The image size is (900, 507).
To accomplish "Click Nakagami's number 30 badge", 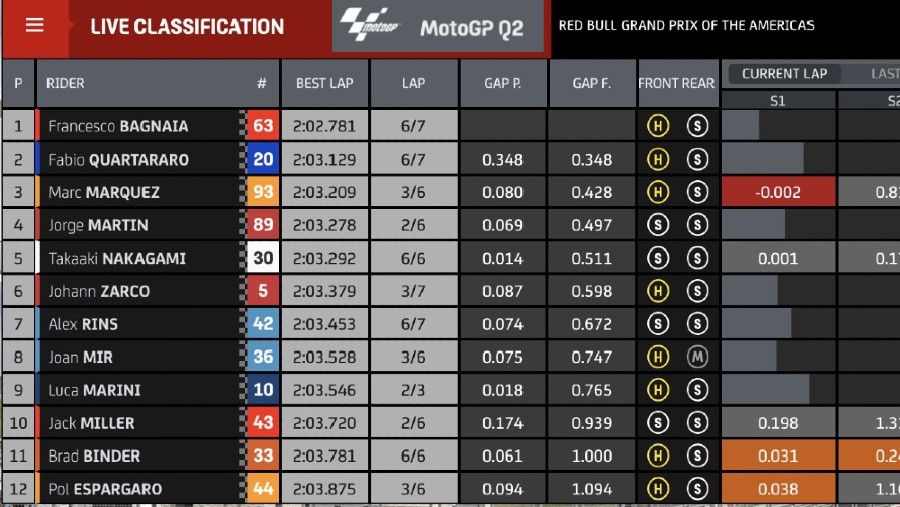I will click(x=263, y=258).
